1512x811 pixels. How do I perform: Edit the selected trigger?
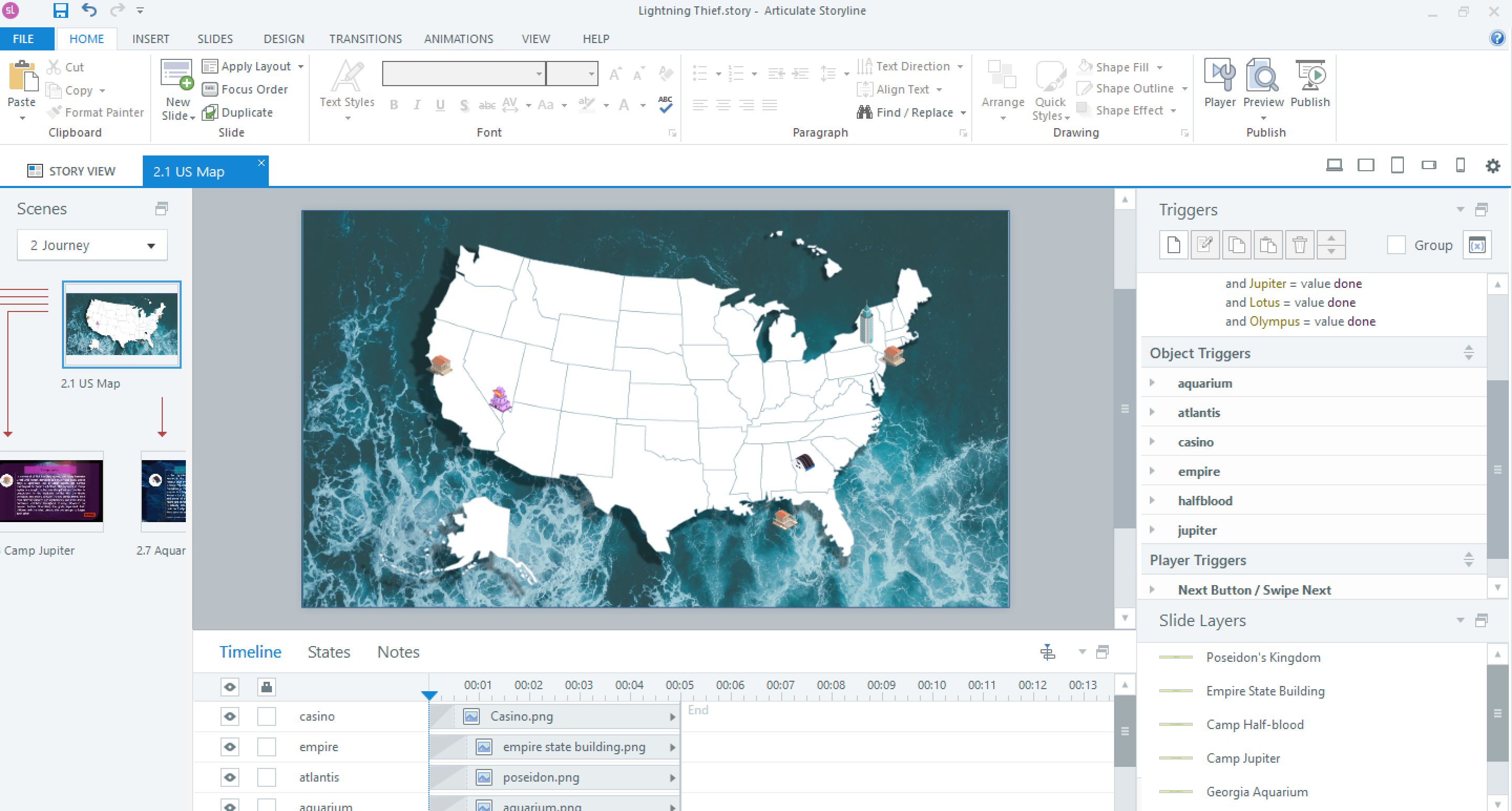1205,245
